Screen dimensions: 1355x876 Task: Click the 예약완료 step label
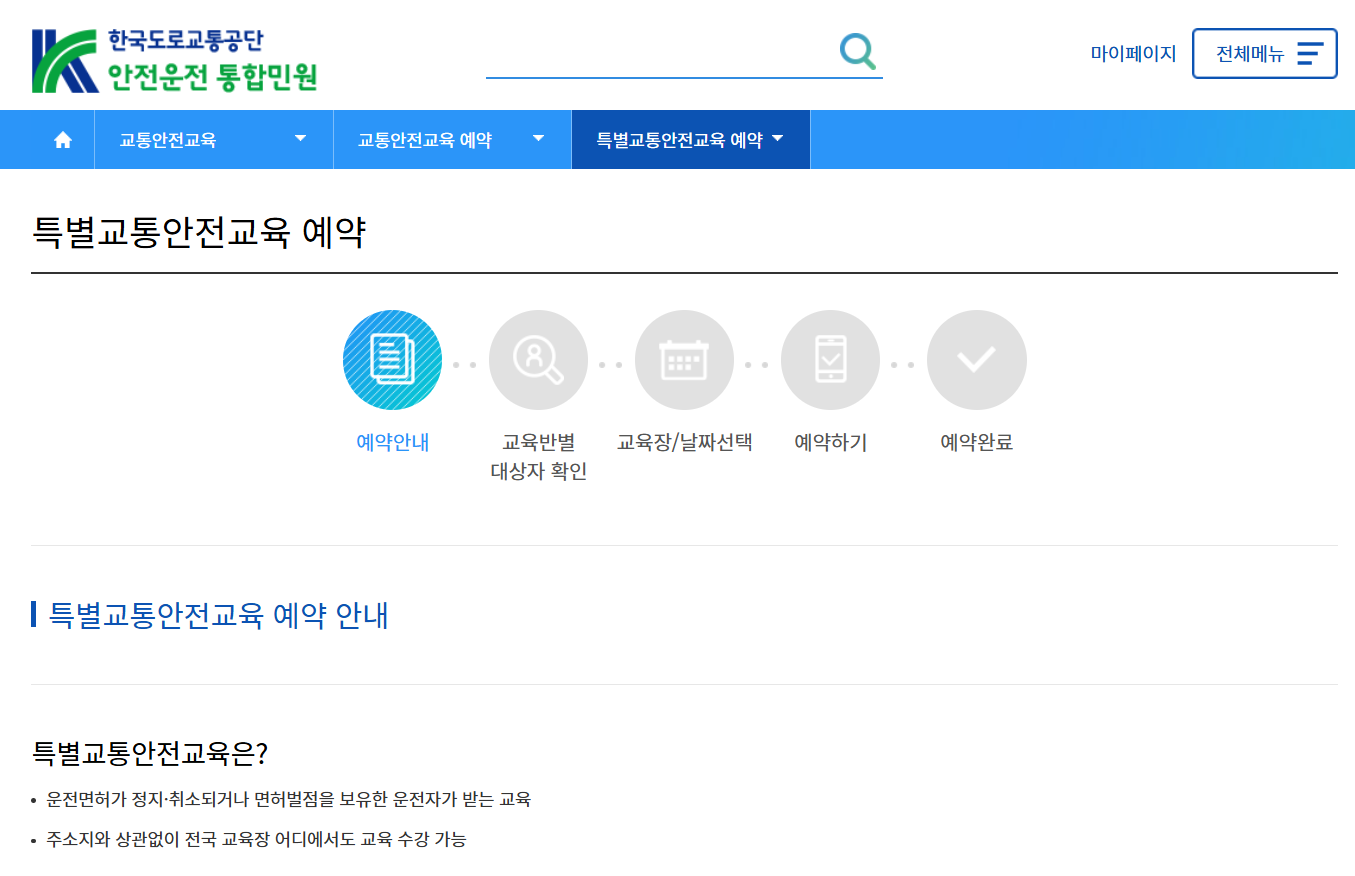pos(976,442)
